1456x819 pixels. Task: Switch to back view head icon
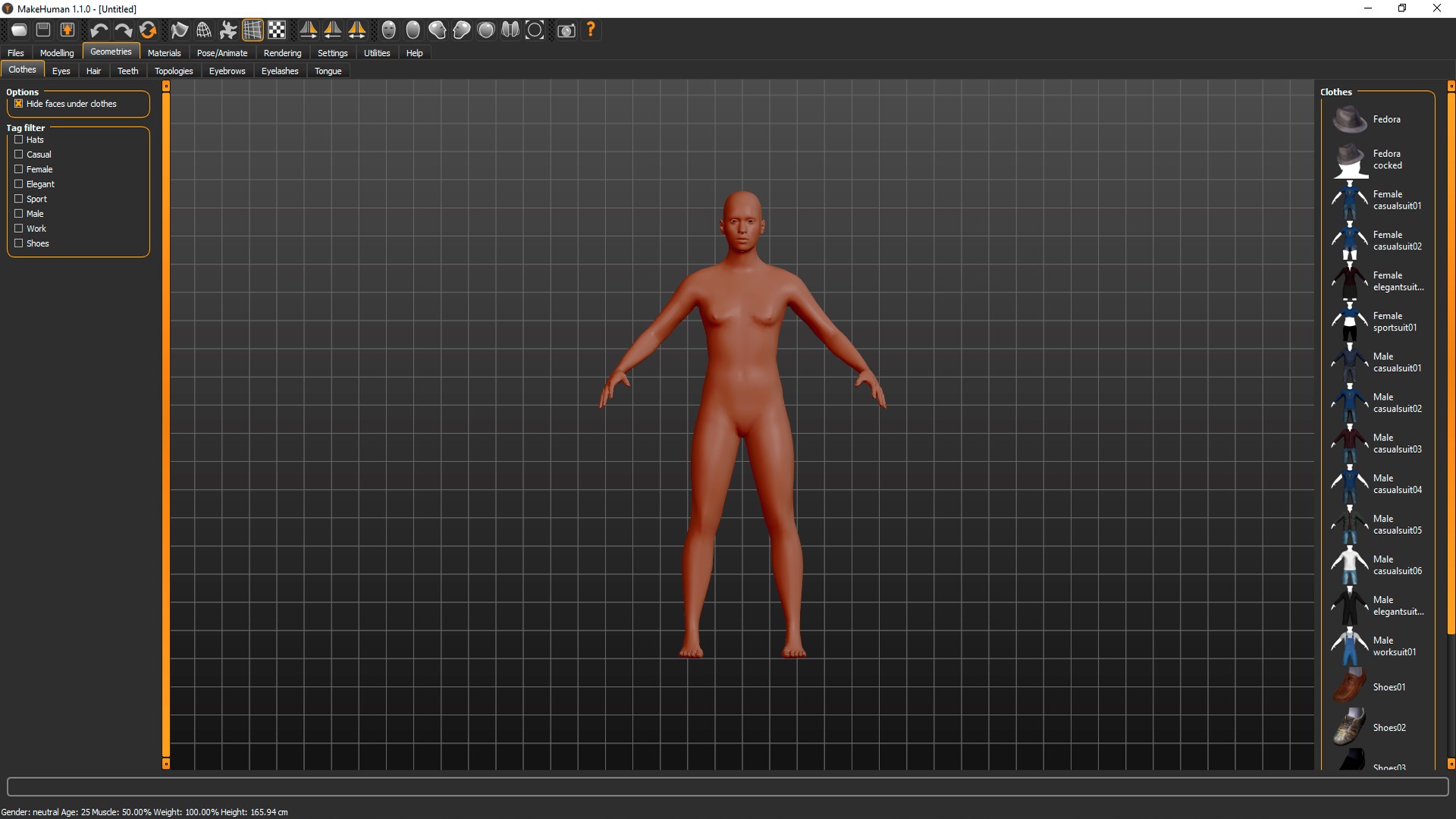[x=413, y=30]
